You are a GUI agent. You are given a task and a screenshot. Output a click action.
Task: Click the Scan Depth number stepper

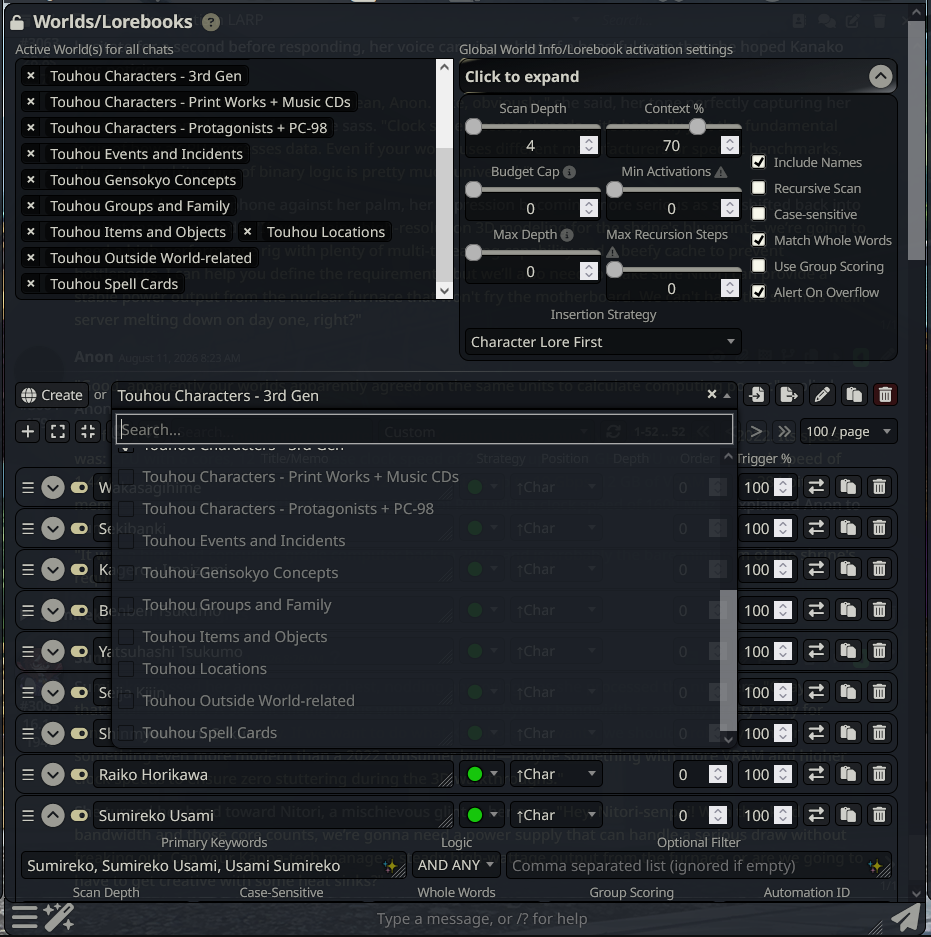point(589,145)
